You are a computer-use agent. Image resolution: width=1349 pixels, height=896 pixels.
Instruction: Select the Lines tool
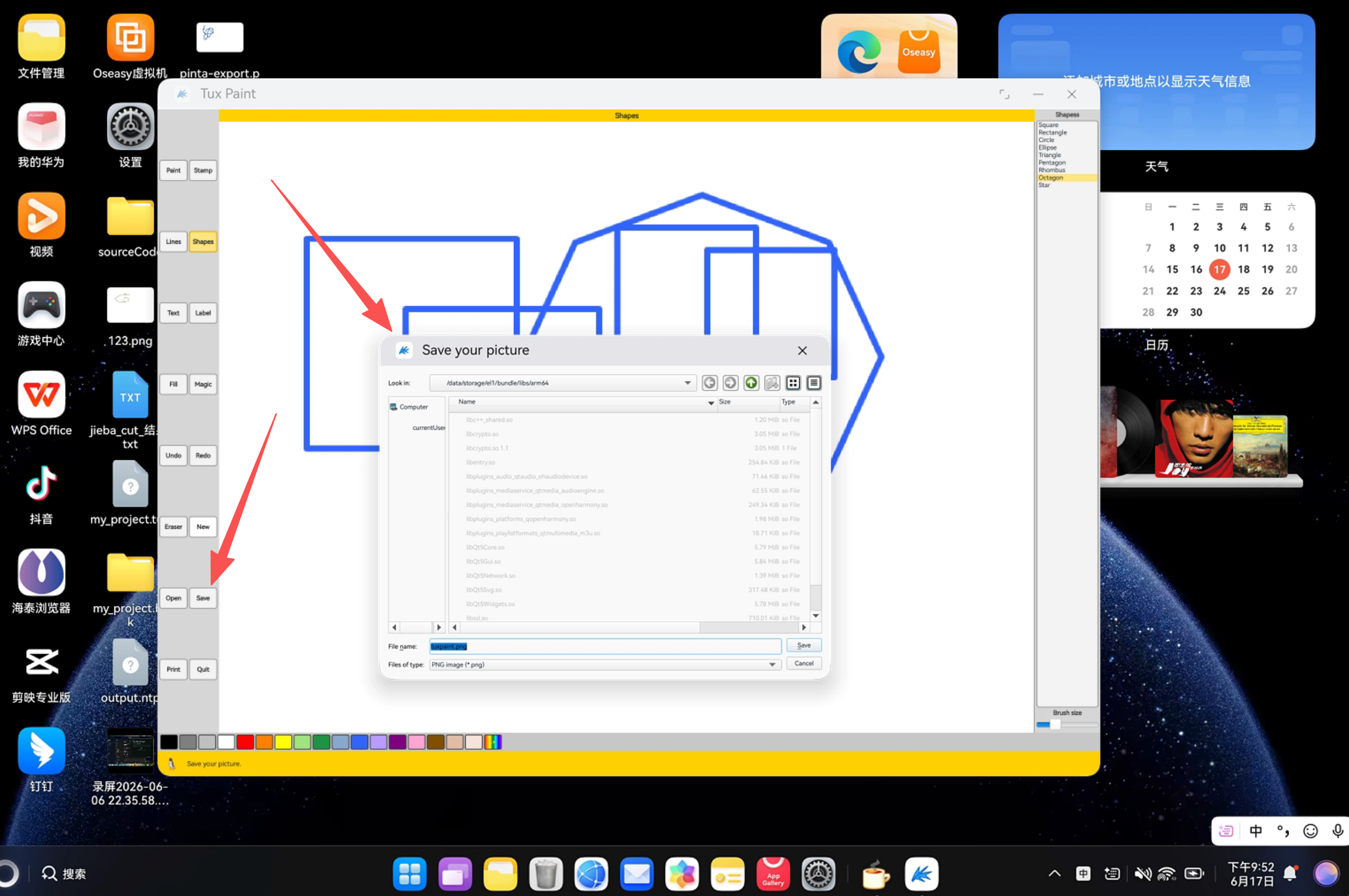click(x=173, y=242)
